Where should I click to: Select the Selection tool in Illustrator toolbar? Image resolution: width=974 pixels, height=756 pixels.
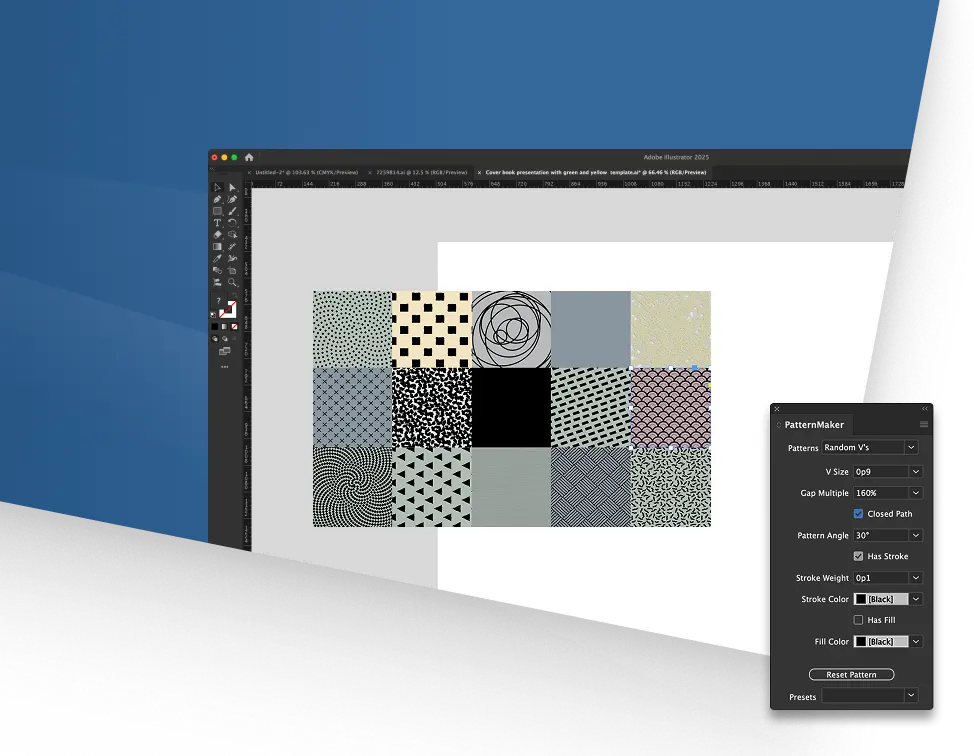[217, 188]
